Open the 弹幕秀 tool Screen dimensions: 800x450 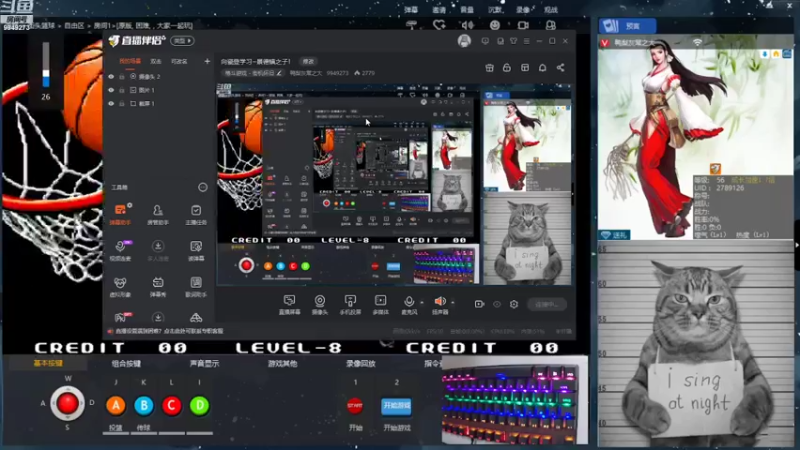tap(158, 287)
